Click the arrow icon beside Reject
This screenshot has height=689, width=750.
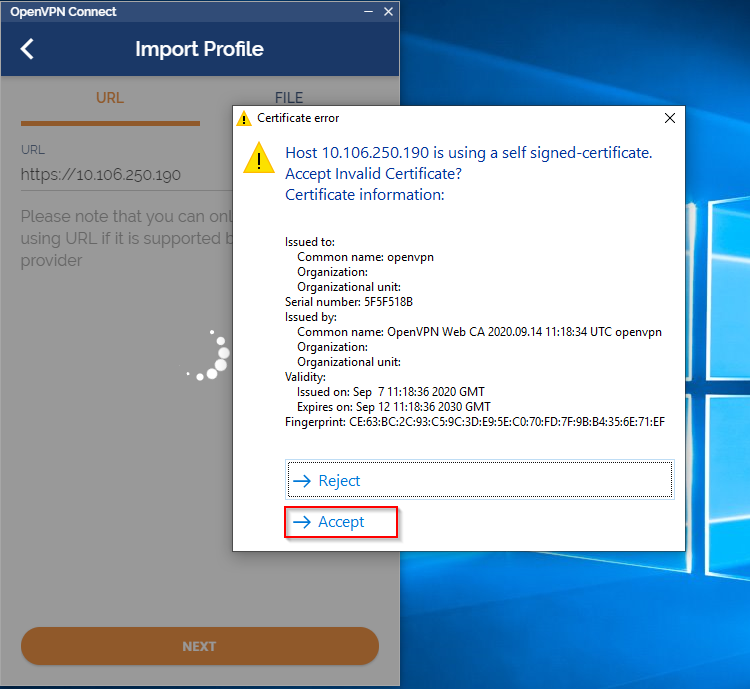[302, 481]
